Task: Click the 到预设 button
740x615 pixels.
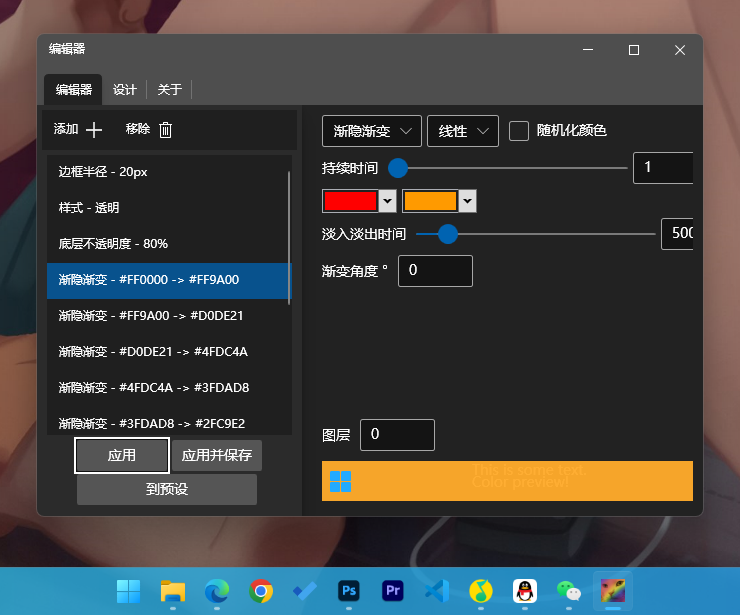Action: point(167,490)
